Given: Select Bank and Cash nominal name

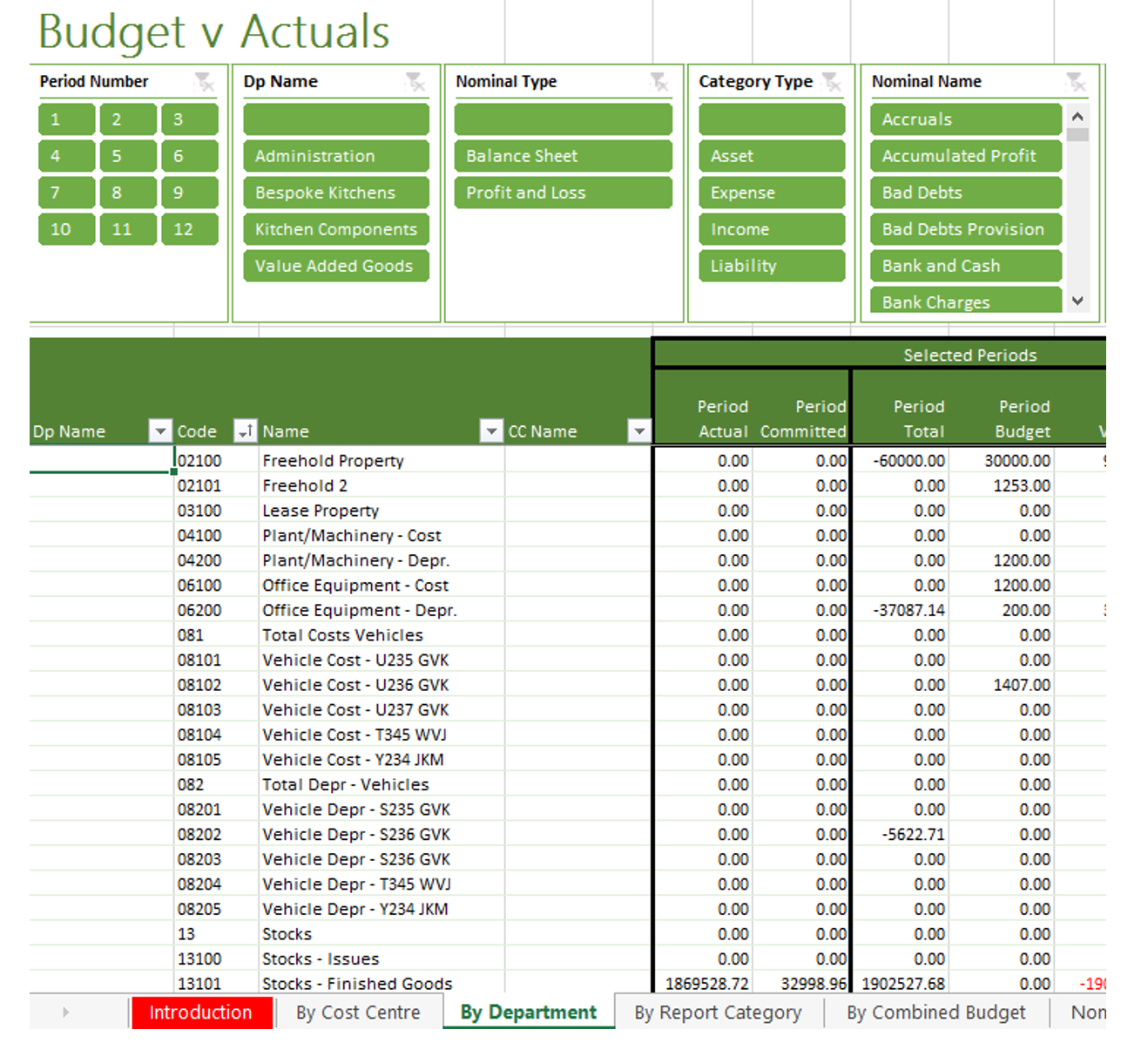Looking at the screenshot, I should [965, 266].
